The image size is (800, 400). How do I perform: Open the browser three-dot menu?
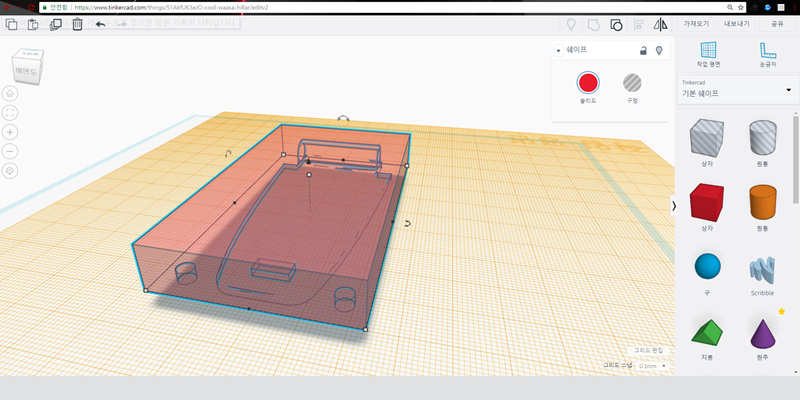pos(794,8)
